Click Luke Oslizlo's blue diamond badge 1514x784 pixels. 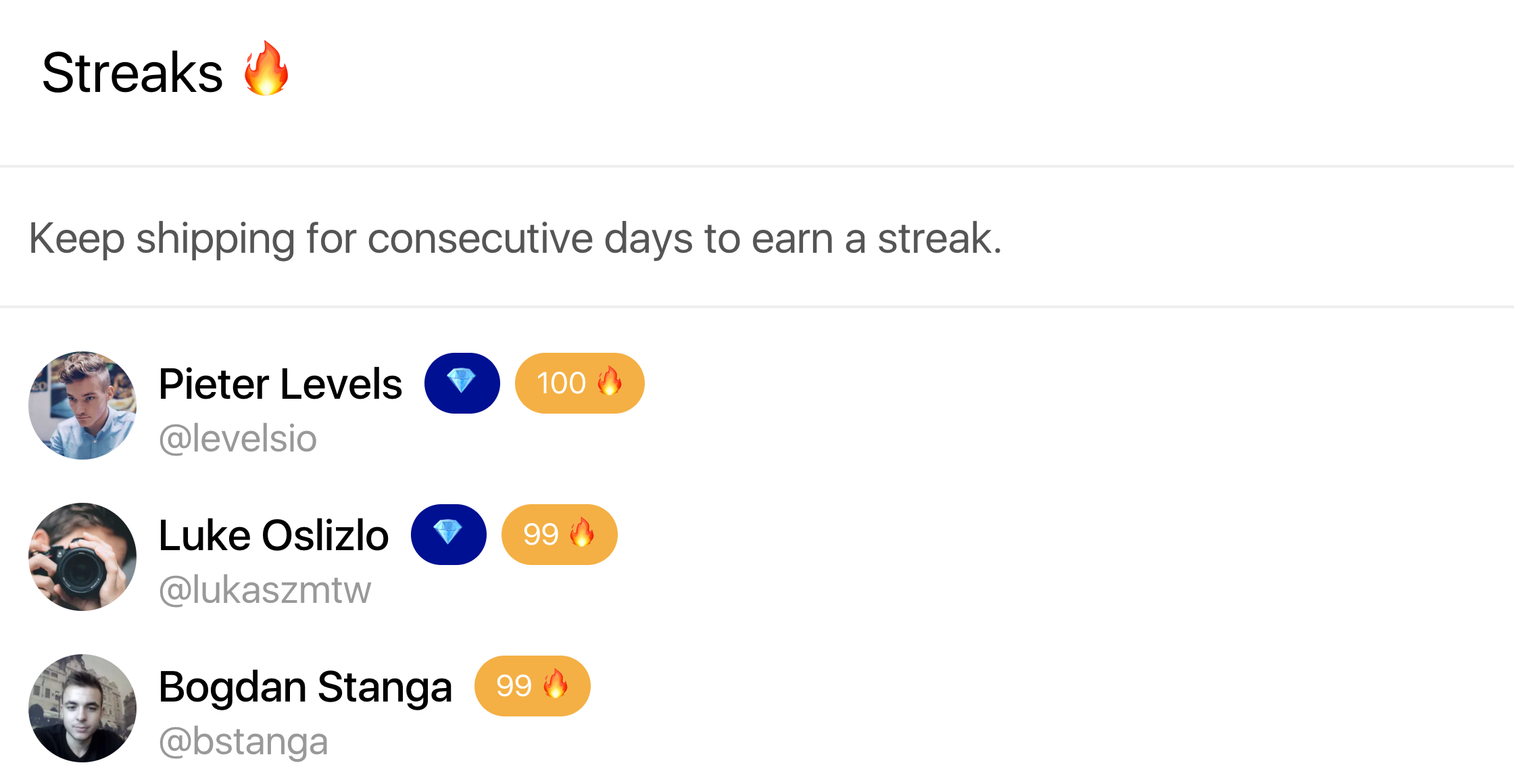[x=449, y=534]
